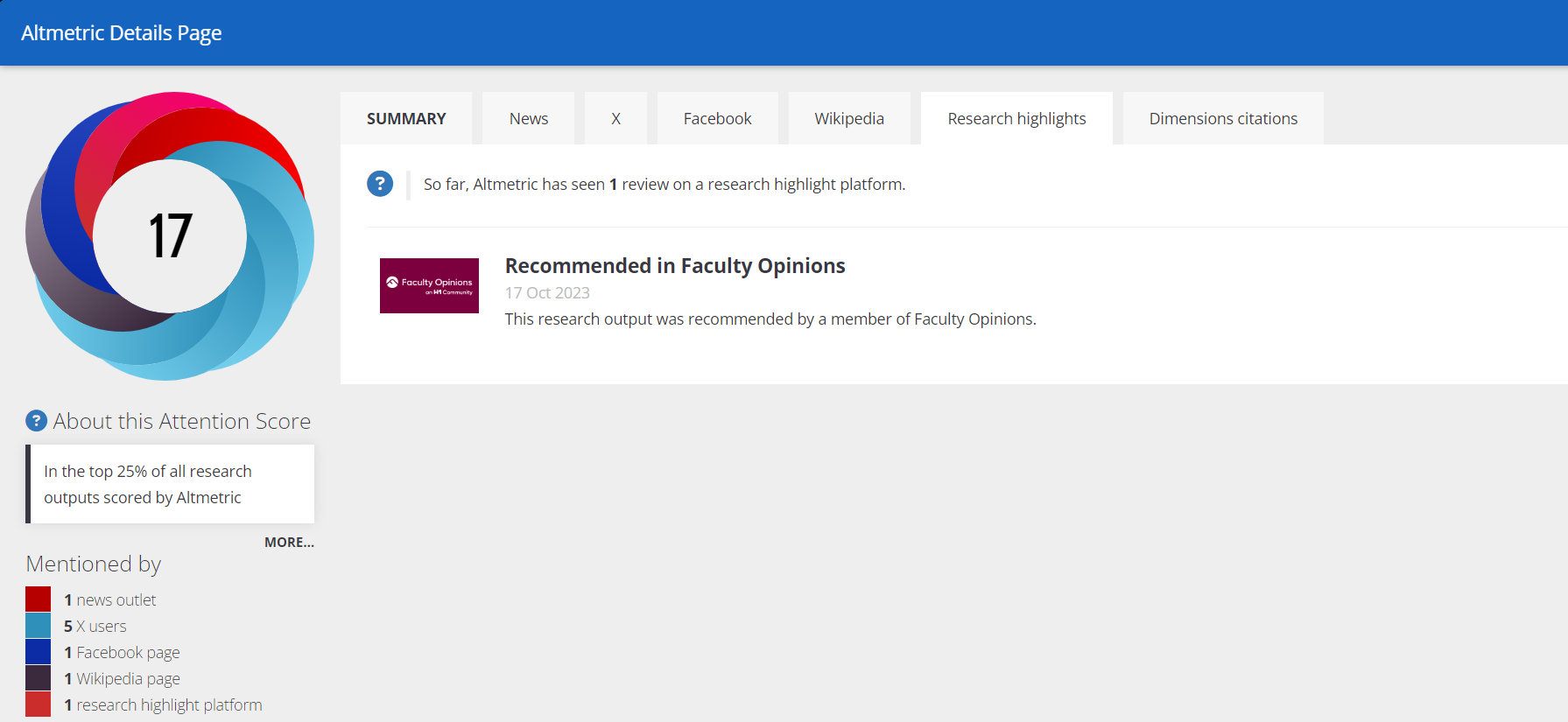Click the dark purple Wikipedia page square

coord(39,678)
